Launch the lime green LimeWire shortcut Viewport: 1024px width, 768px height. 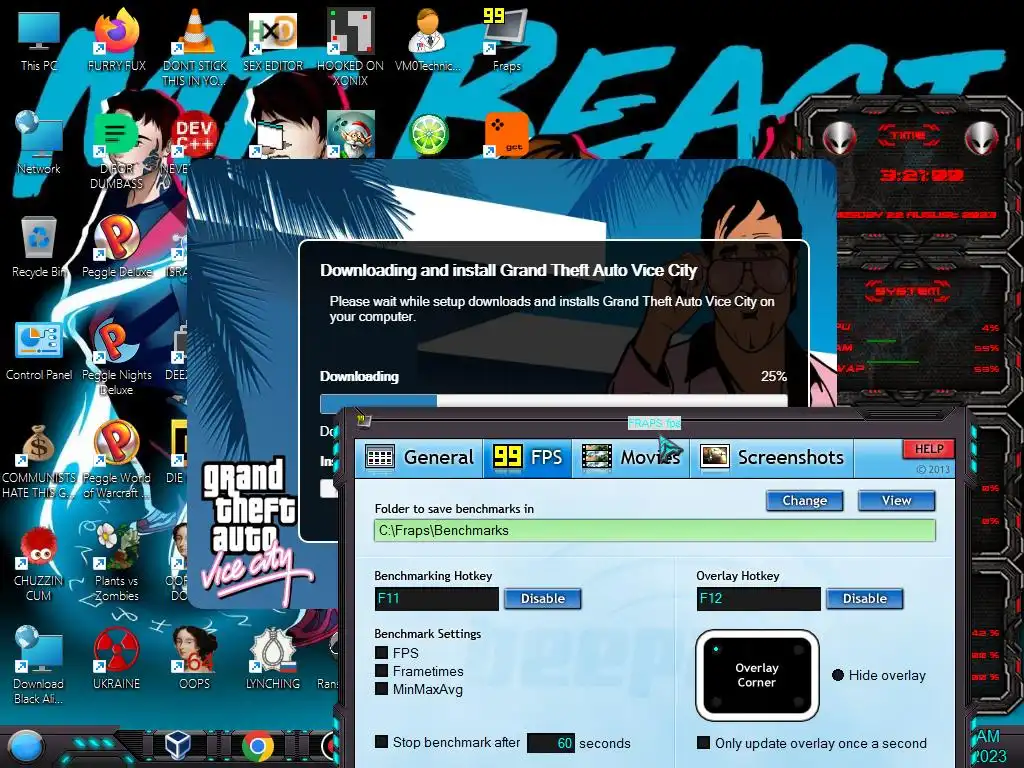[x=428, y=135]
